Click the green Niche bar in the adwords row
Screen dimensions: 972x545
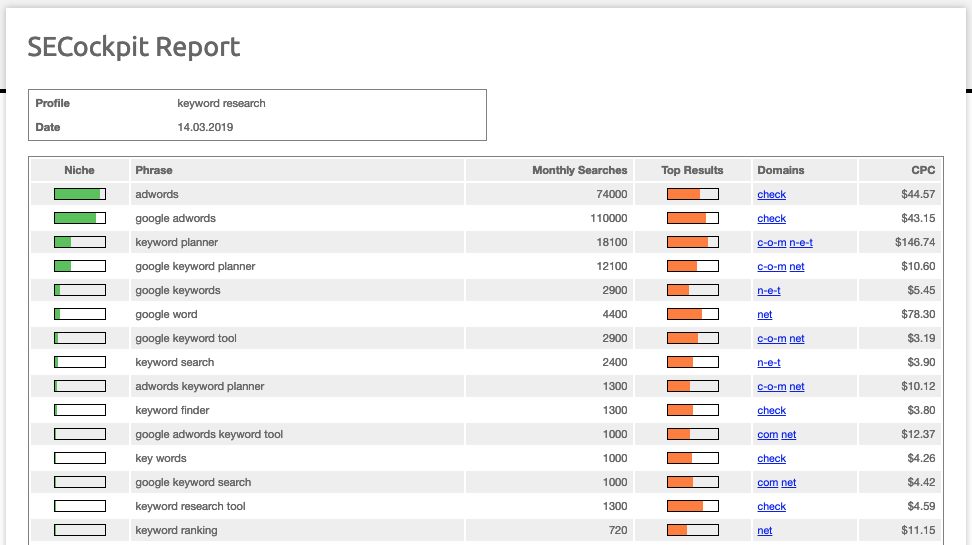pyautogui.click(x=79, y=194)
